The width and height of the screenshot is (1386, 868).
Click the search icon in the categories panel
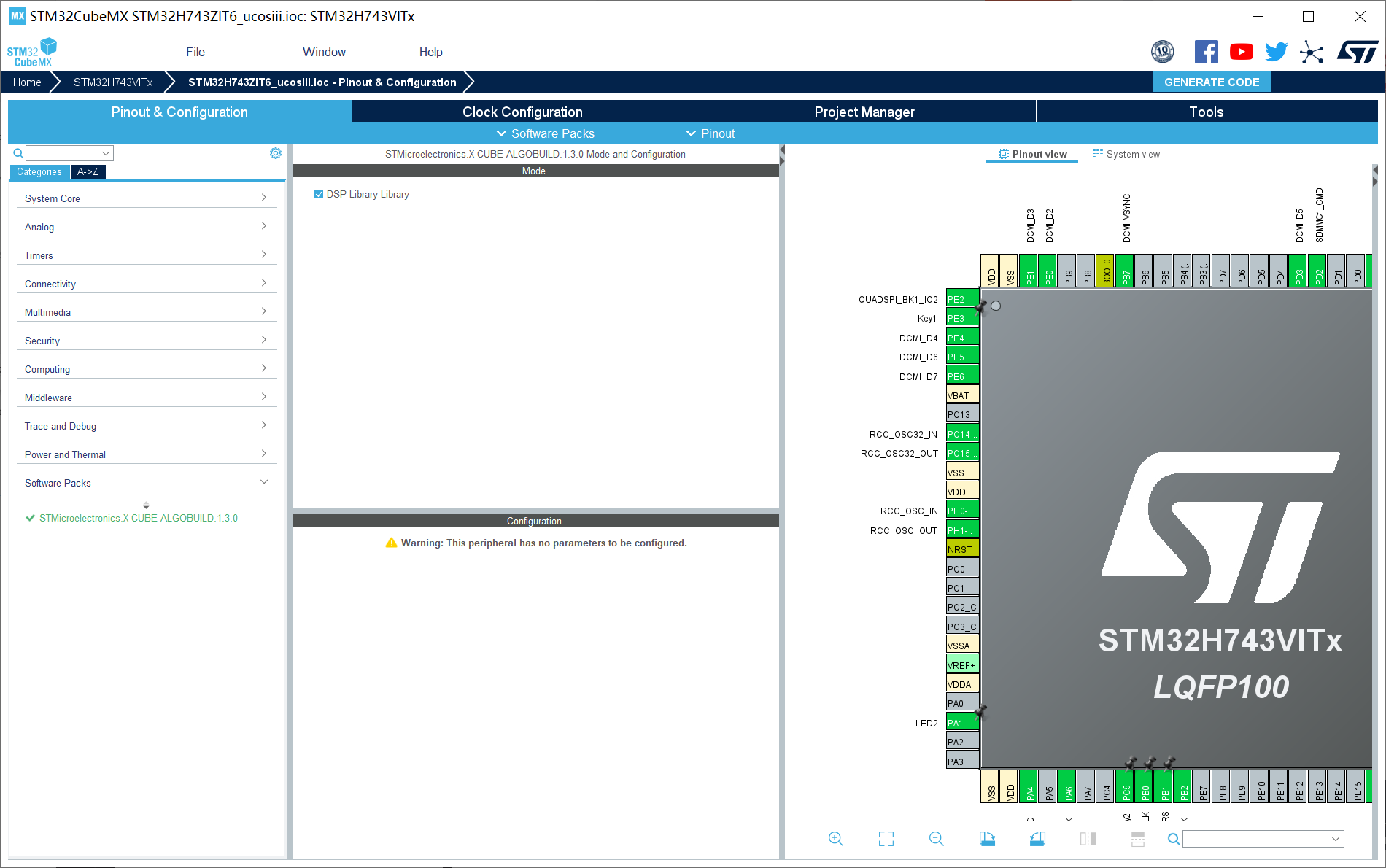(x=18, y=153)
